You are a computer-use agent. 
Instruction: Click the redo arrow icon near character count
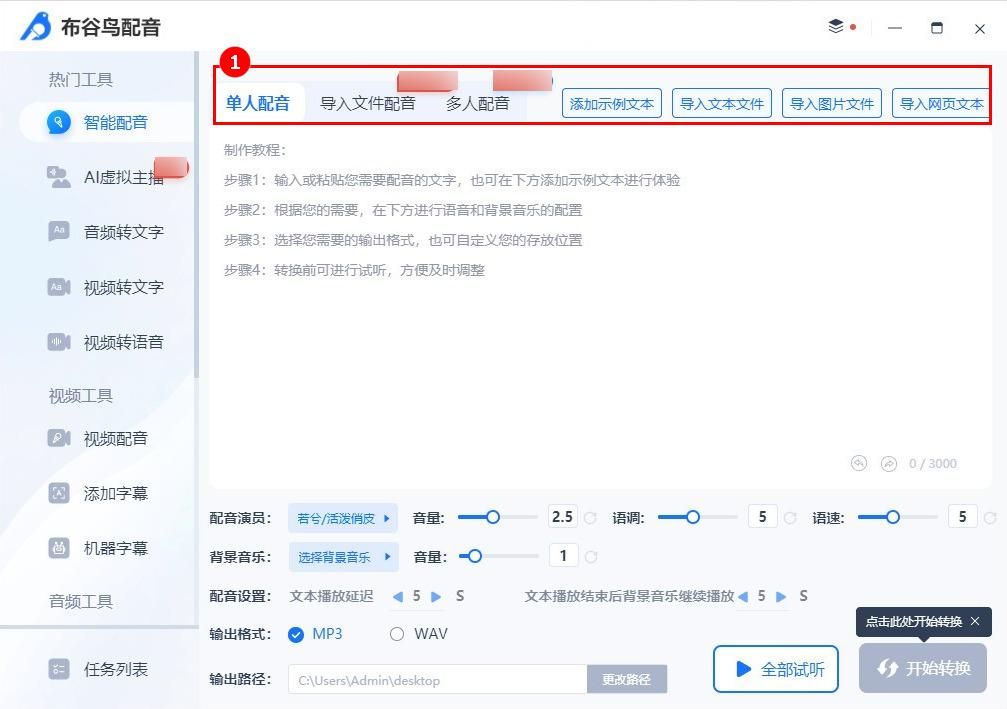[x=889, y=463]
